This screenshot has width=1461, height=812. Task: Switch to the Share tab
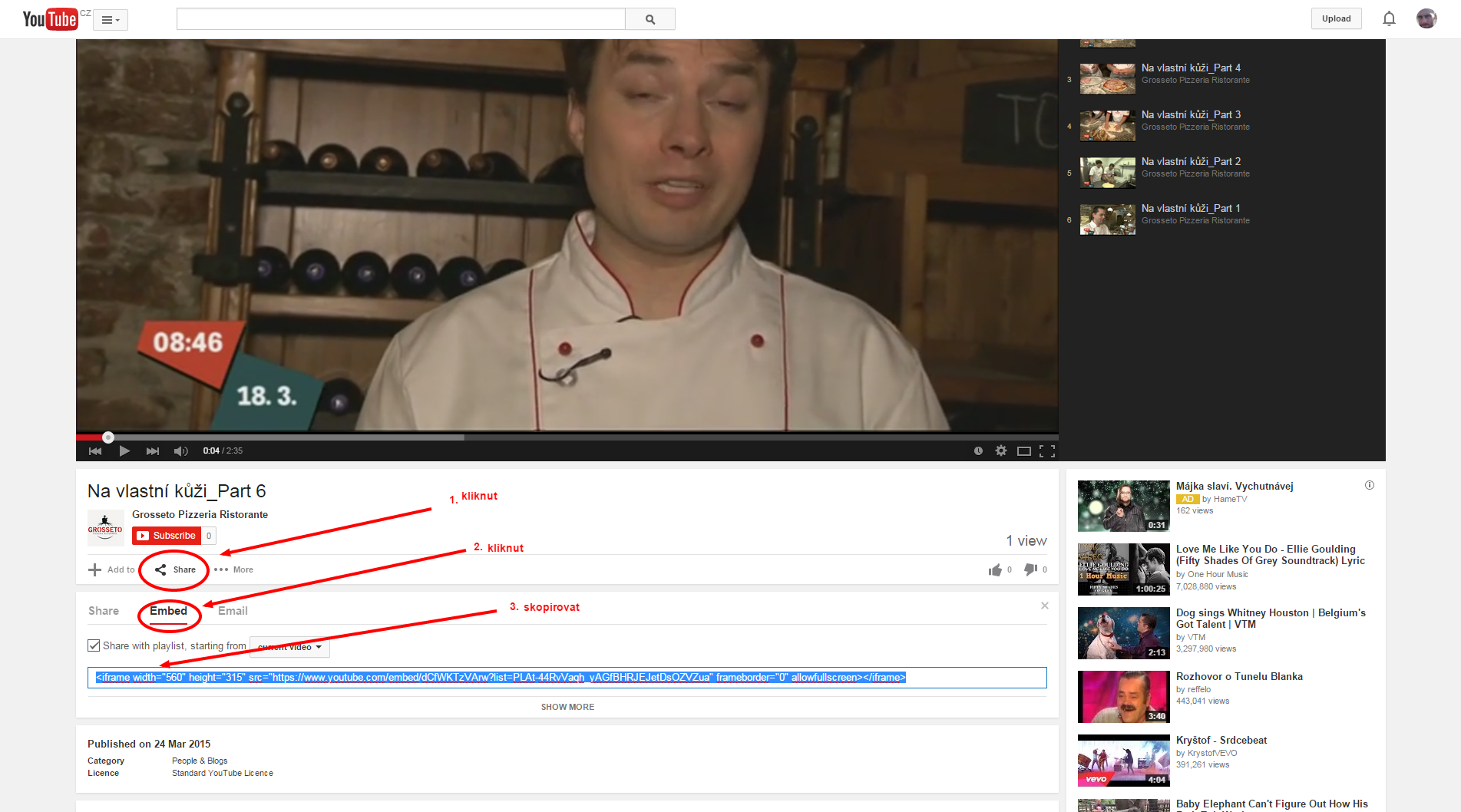click(104, 611)
